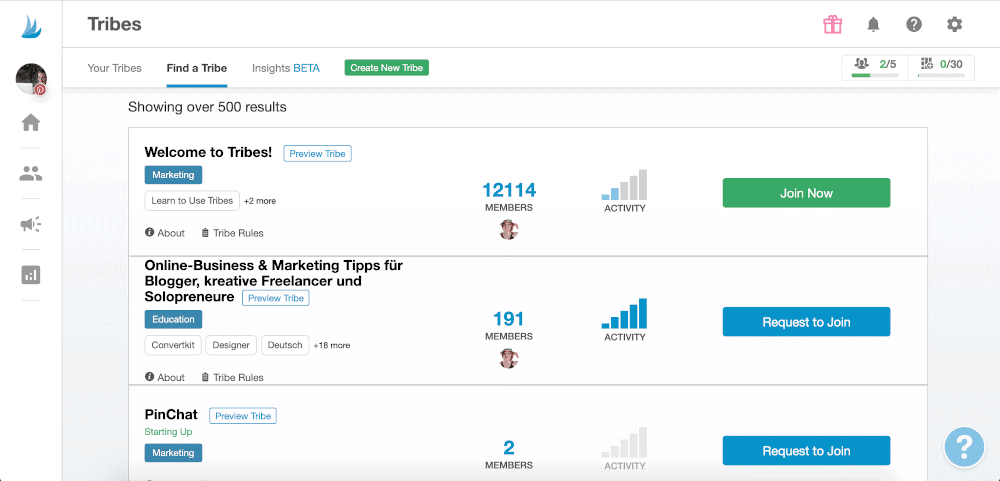
Task: Switch to Your Tribes tab
Action: pos(113,68)
